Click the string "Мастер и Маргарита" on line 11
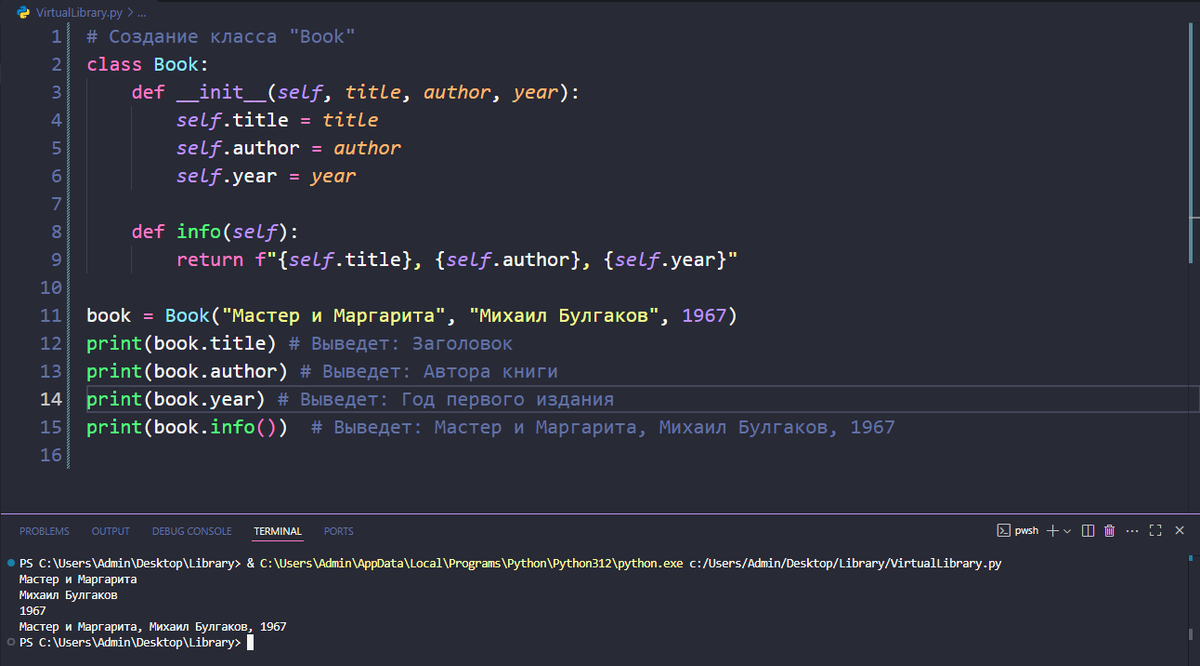The image size is (1200, 666). point(334,316)
